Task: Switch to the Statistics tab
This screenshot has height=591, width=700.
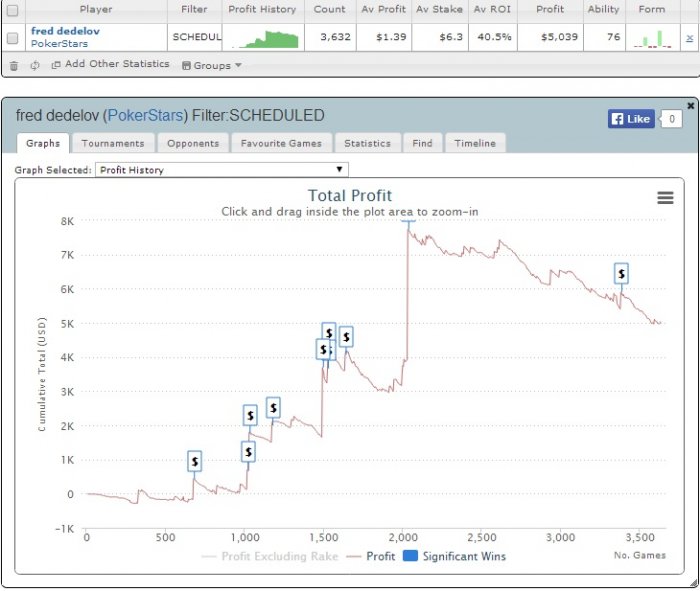Action: (x=367, y=143)
